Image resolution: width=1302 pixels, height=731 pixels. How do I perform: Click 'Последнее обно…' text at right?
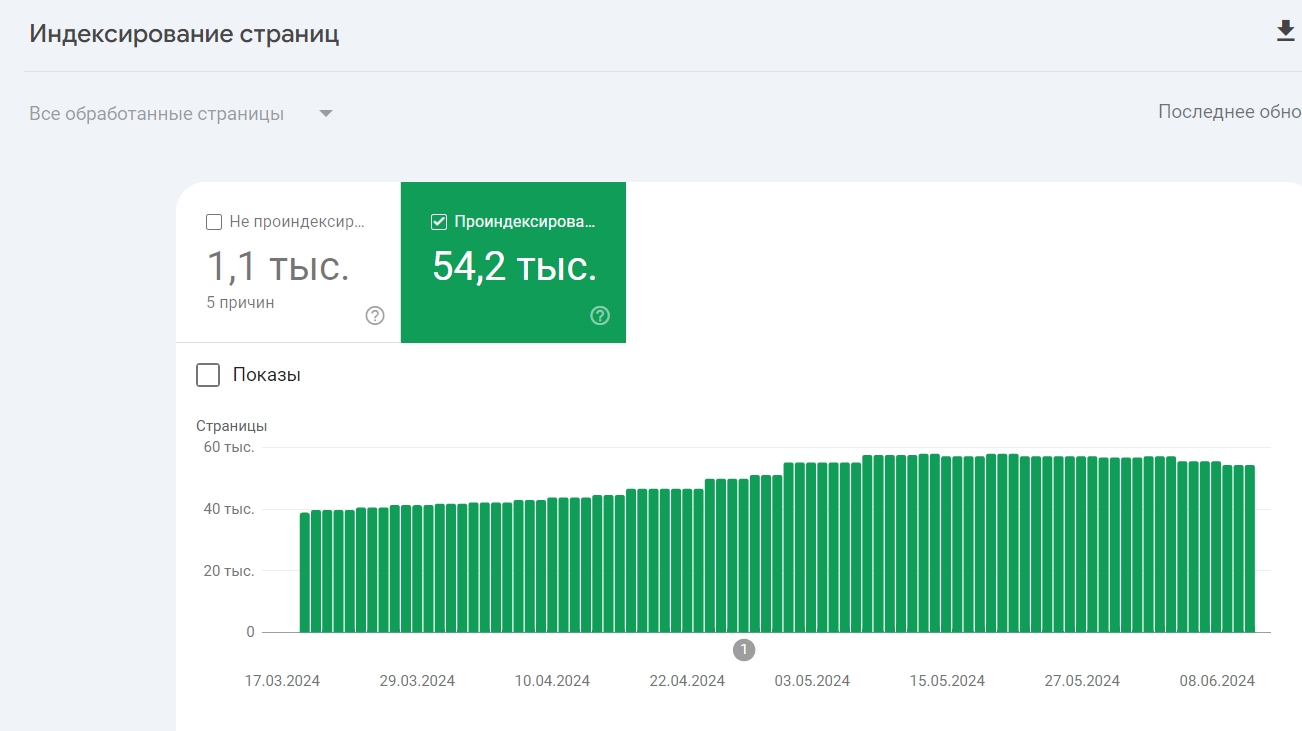1229,112
